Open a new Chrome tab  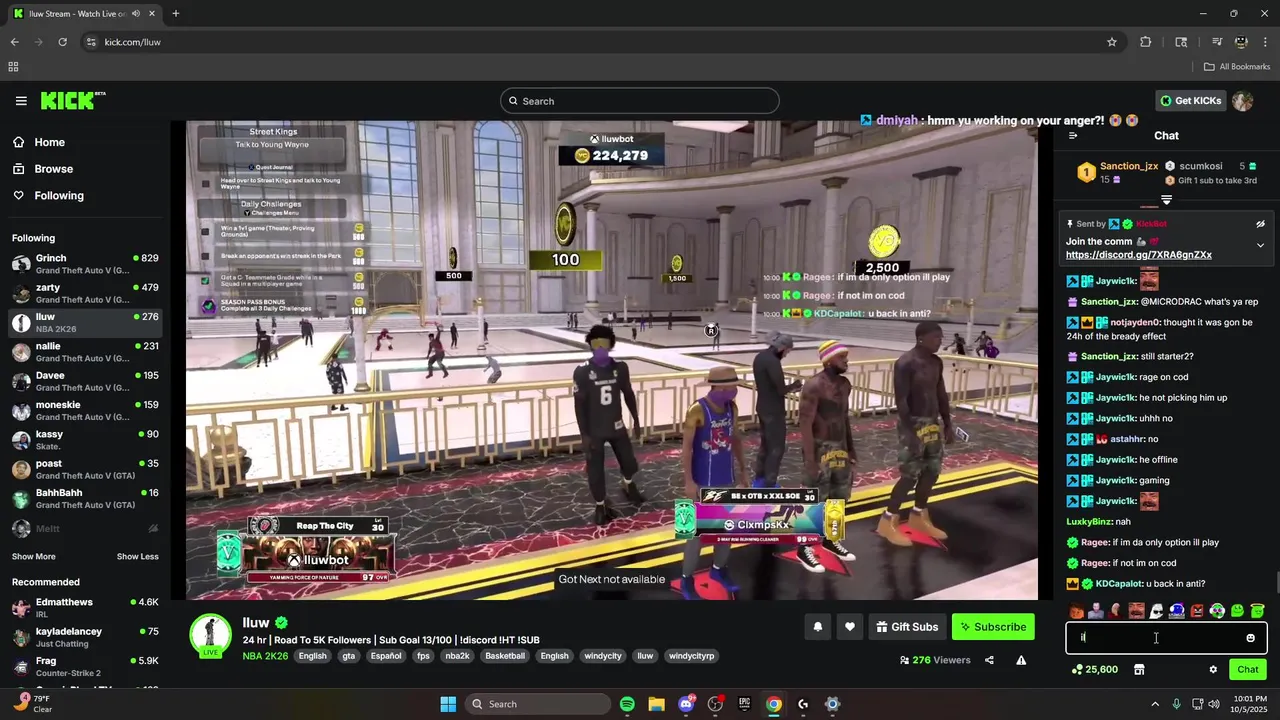tap(175, 14)
